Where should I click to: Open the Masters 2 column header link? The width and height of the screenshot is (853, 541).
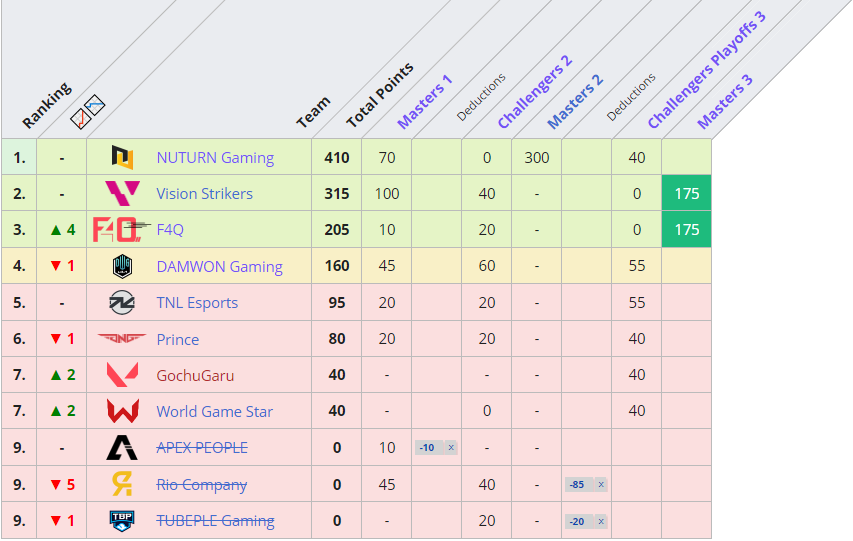pos(575,102)
